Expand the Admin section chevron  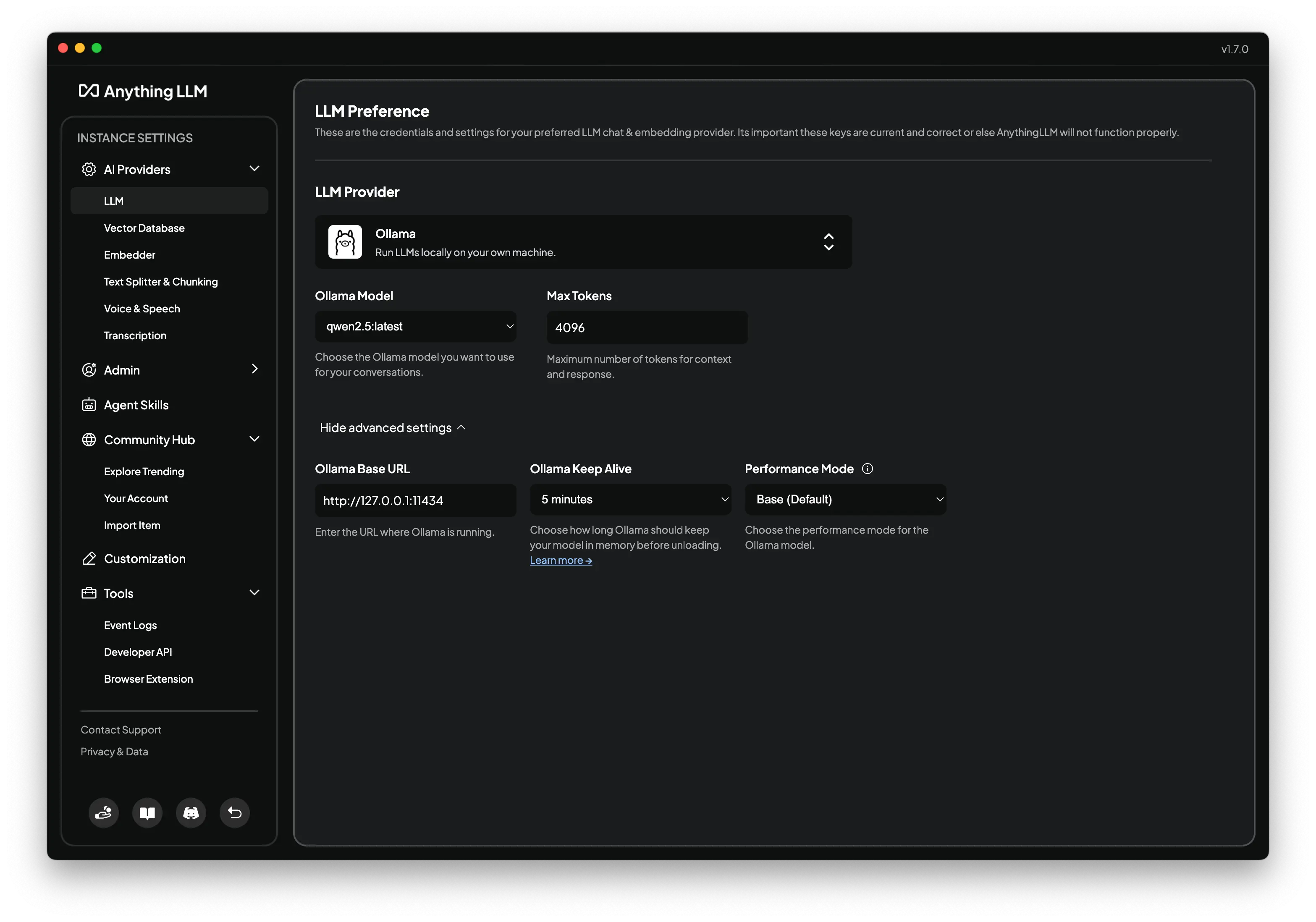(254, 369)
